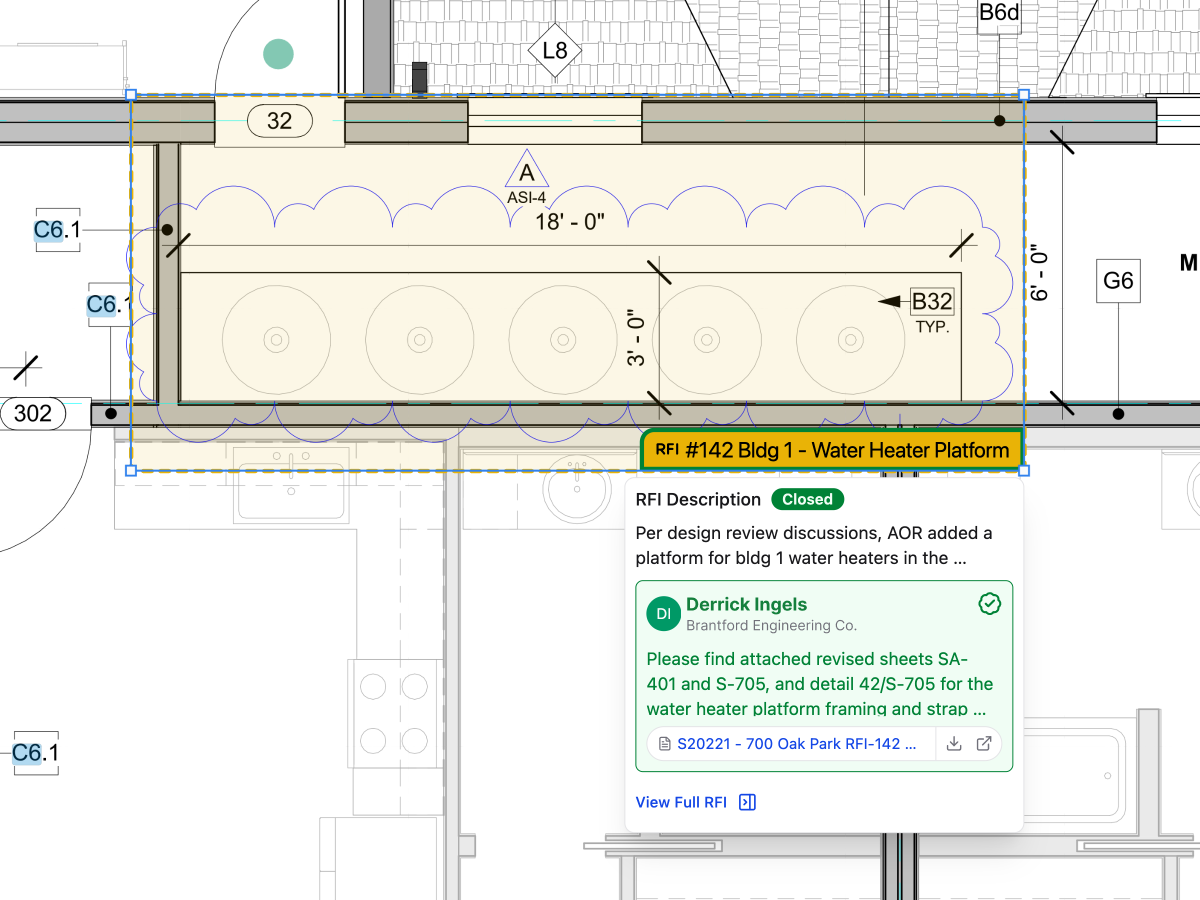Click the green circle marker on plan
Screen dimensions: 1200x900
coord(277,54)
